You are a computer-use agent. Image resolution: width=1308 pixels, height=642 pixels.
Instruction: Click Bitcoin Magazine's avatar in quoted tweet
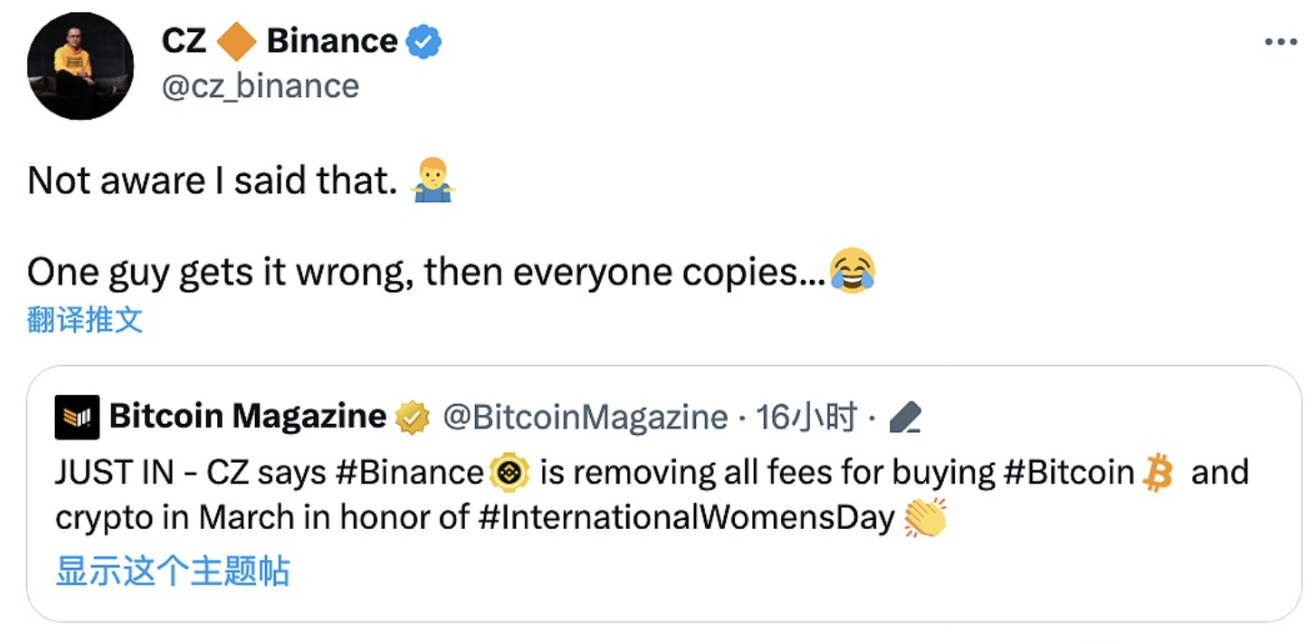76,416
